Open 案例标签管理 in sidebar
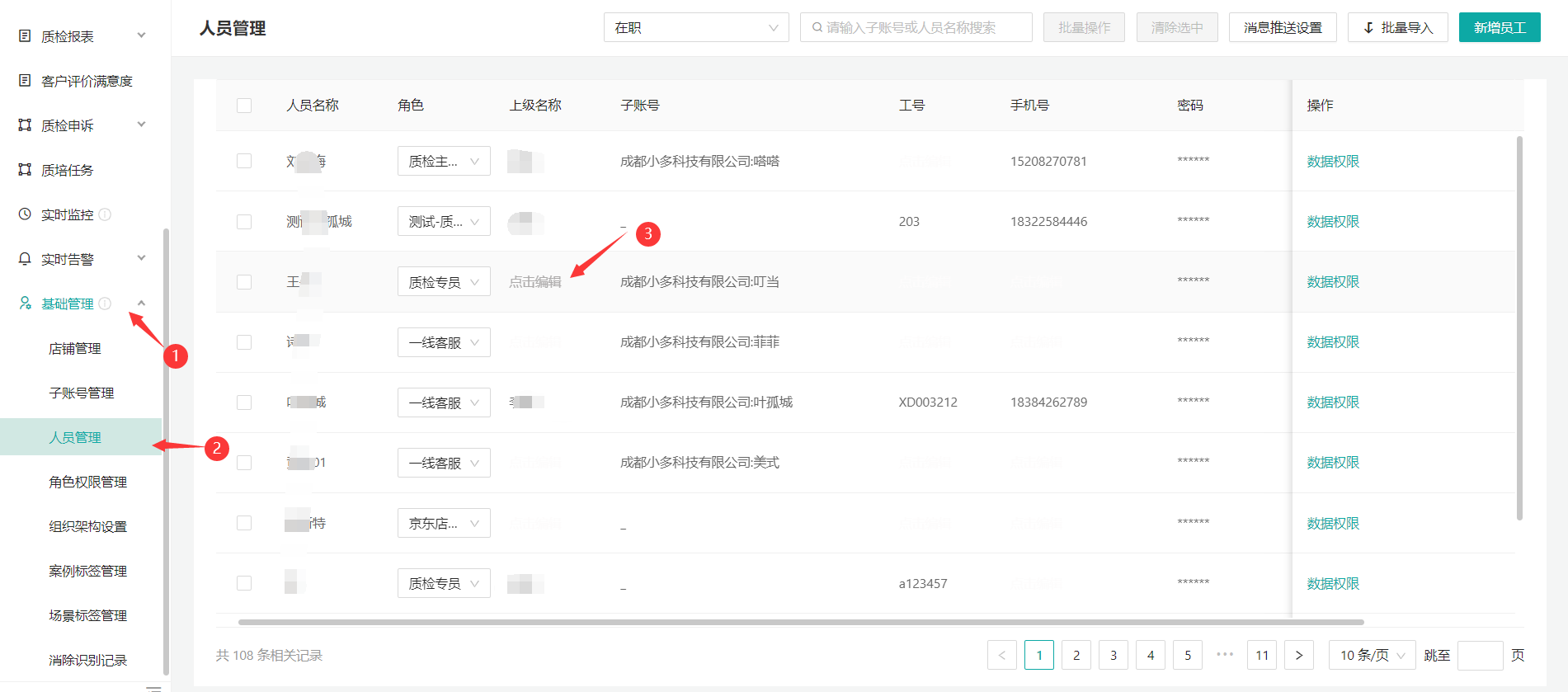This screenshot has height=692, width=1568. 88,572
